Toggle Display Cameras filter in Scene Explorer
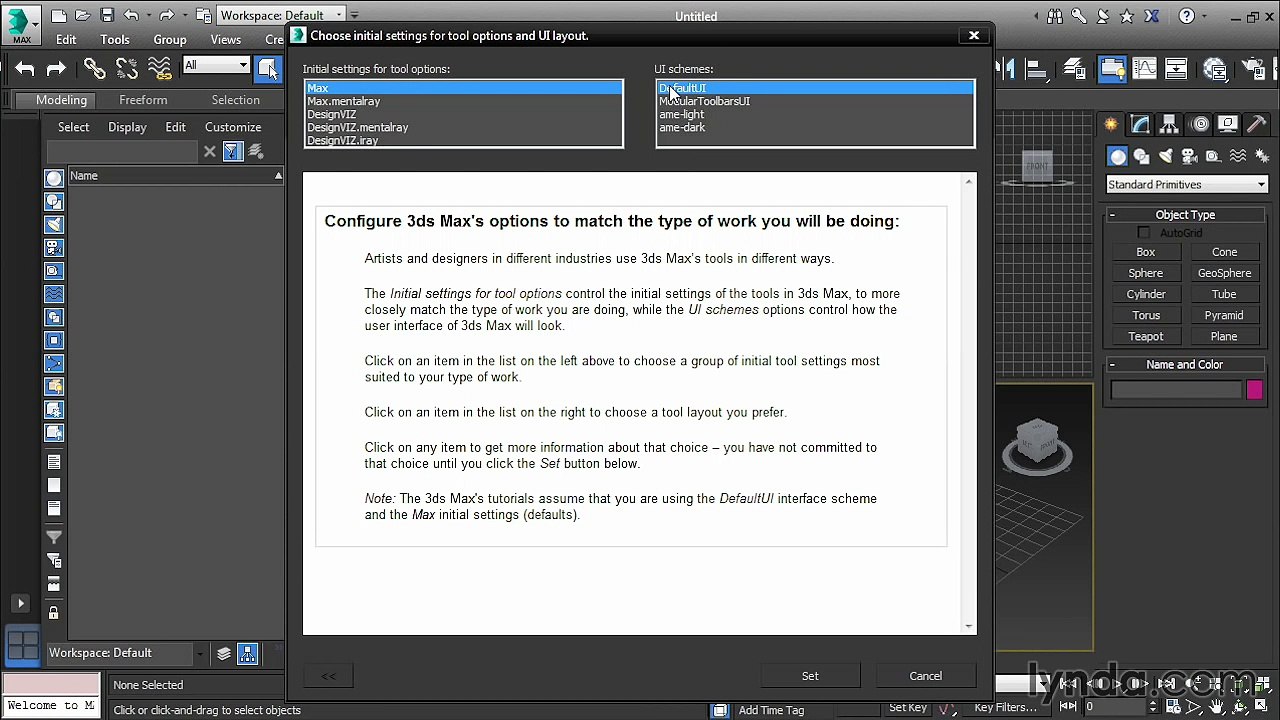Screen dimensions: 1280x720 pos(54,248)
